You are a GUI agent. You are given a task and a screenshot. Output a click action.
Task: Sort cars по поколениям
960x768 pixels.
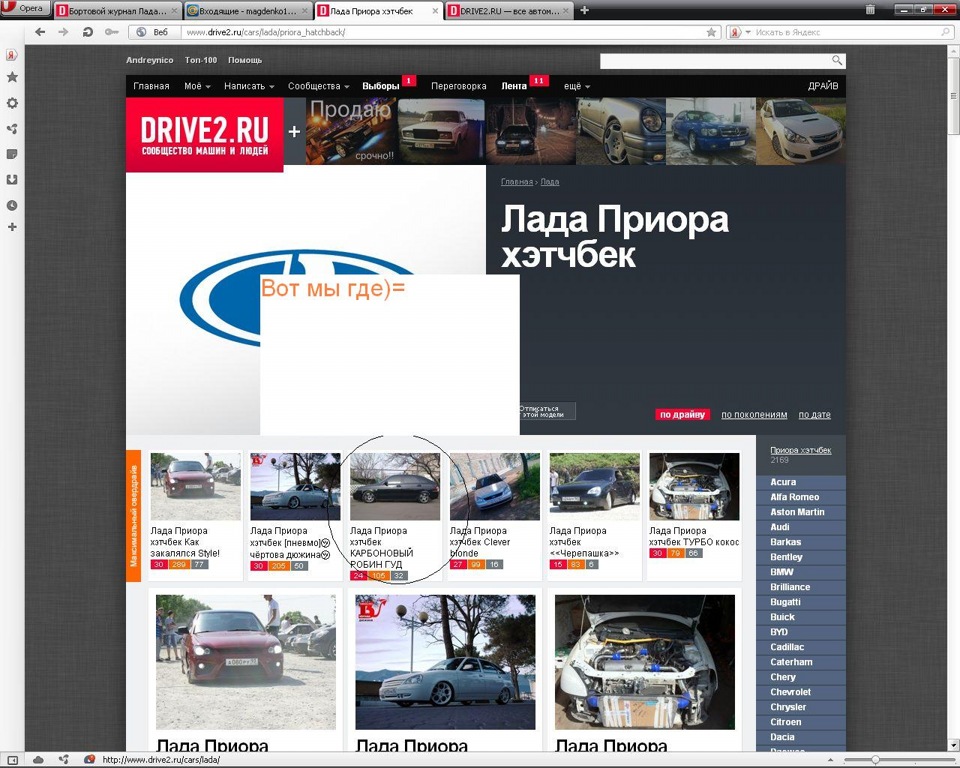point(754,415)
